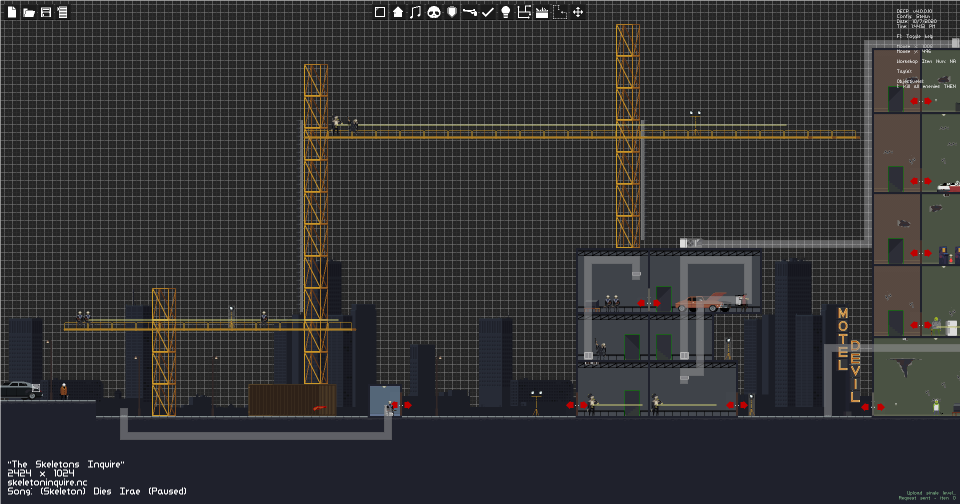
Task: Save the level using the floppy disk icon
Action: pyautogui.click(x=46, y=12)
